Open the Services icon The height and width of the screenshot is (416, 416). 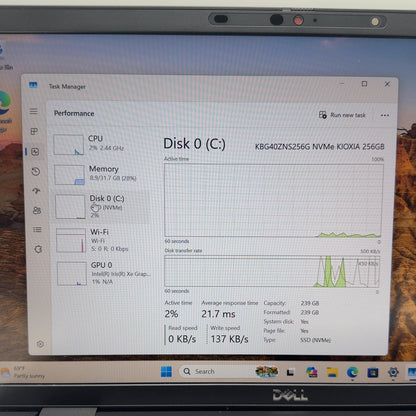point(38,249)
